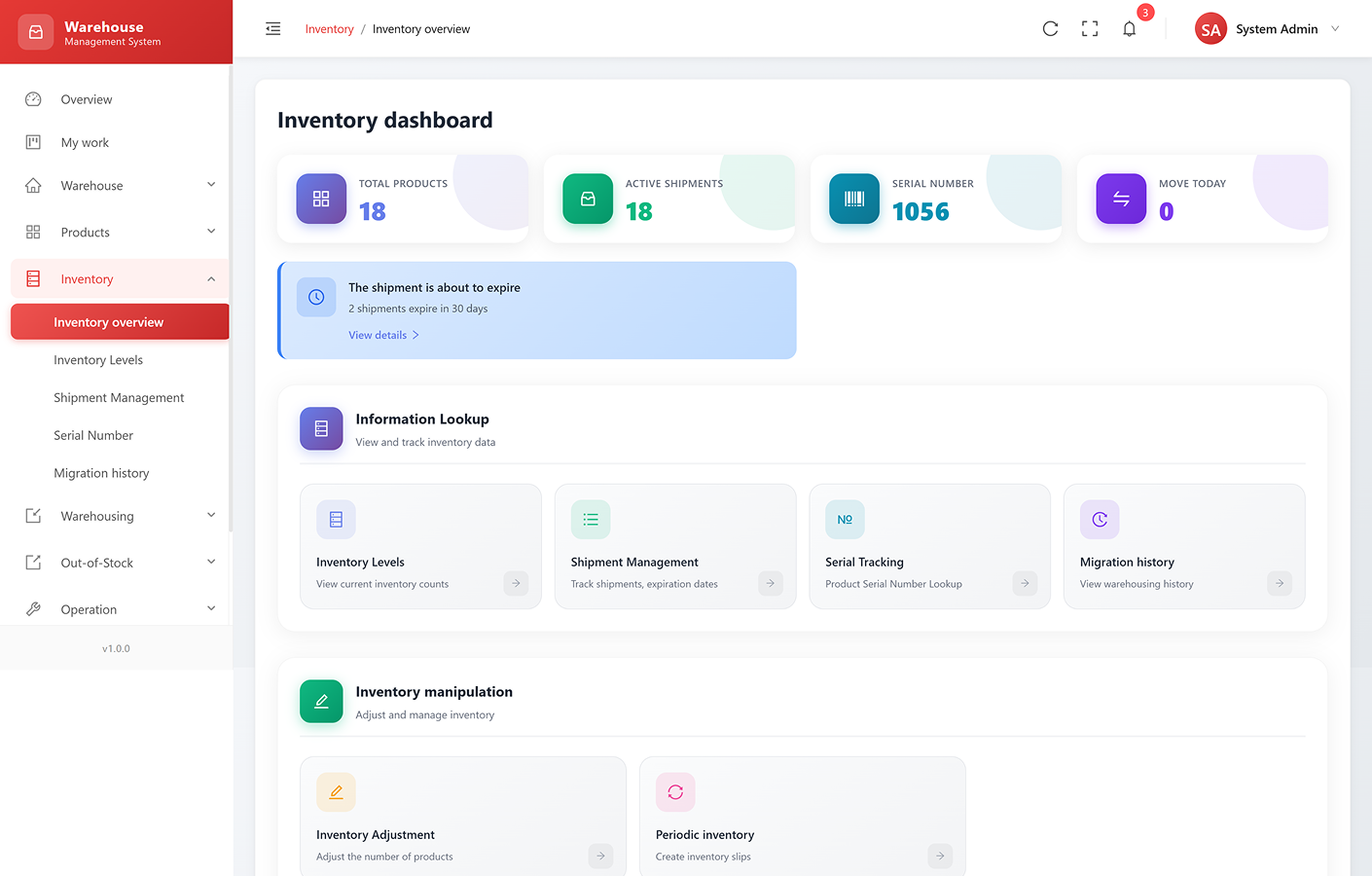Click the Move Today transfer icon
Image resolution: width=1372 pixels, height=876 pixels.
(1121, 199)
